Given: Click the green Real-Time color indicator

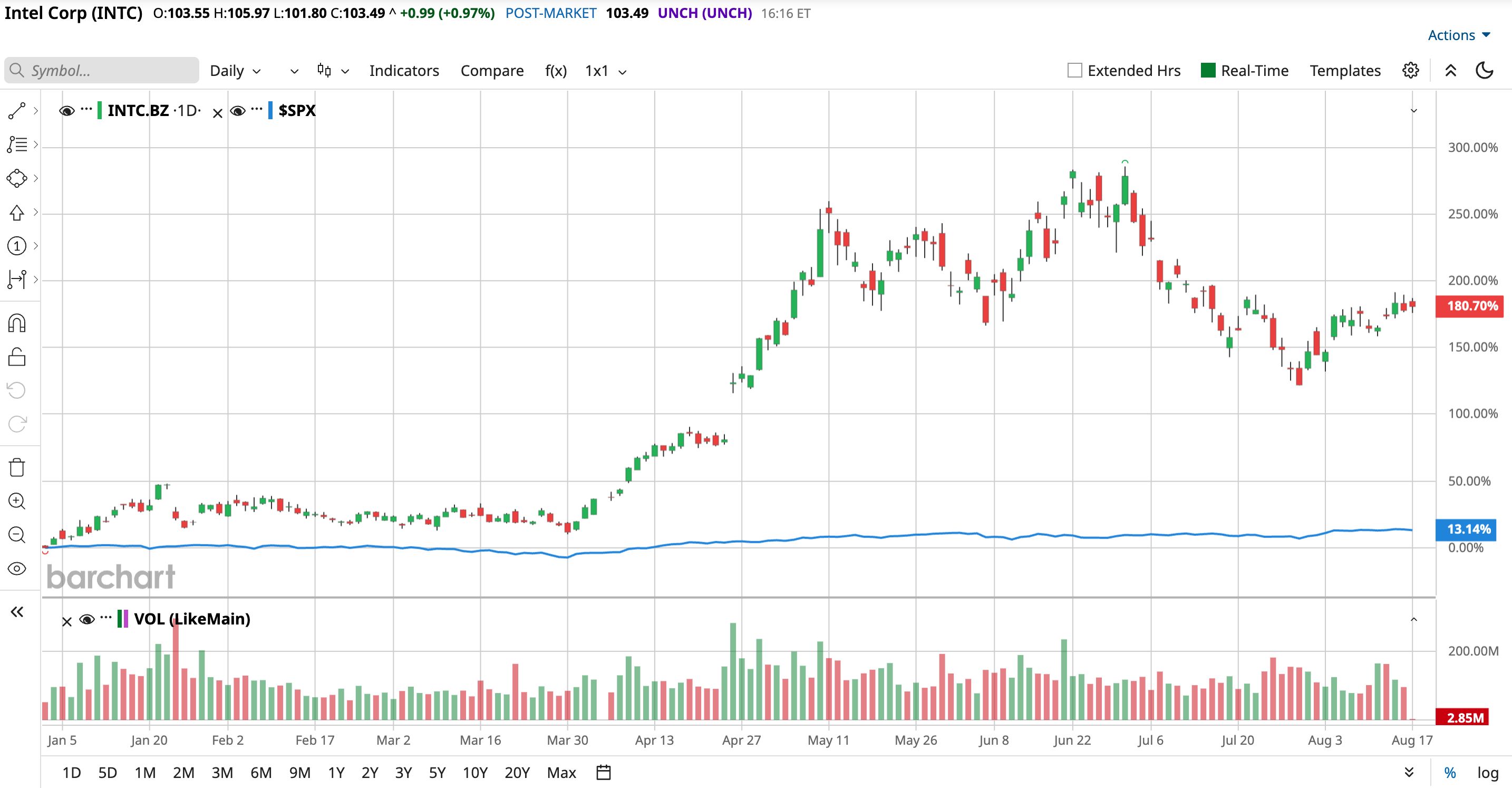Looking at the screenshot, I should point(1208,71).
